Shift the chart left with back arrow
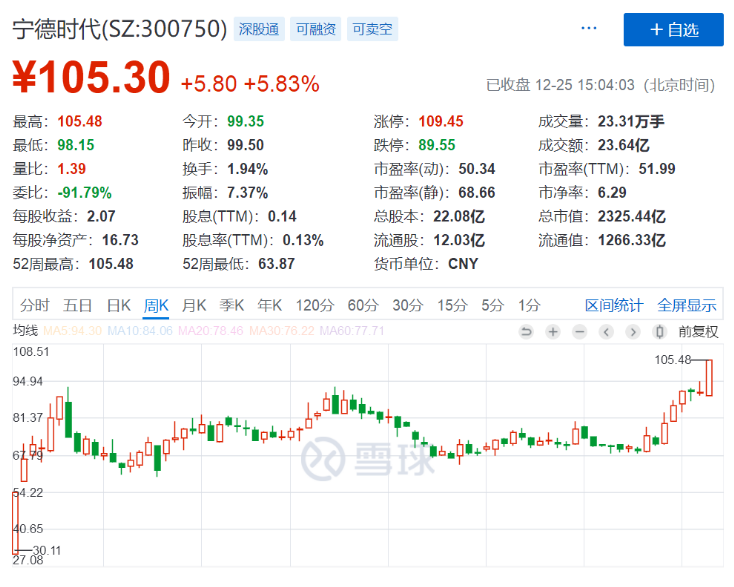 [606, 332]
